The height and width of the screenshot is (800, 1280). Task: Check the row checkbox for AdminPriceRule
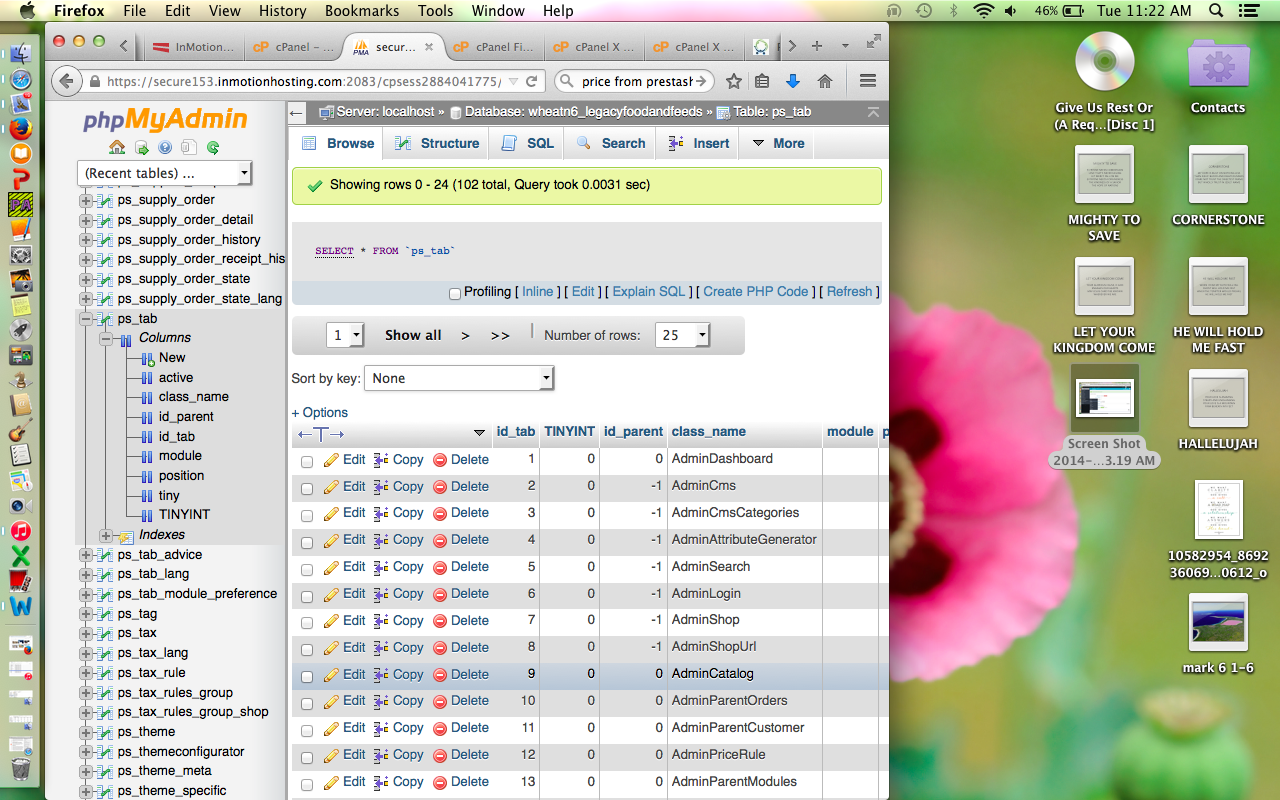click(307, 757)
